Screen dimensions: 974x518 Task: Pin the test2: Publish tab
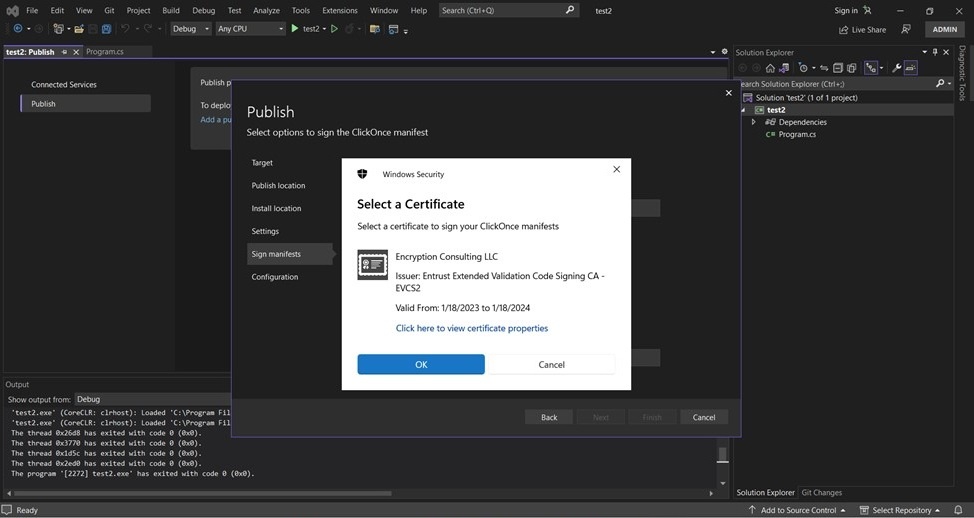tap(64, 52)
